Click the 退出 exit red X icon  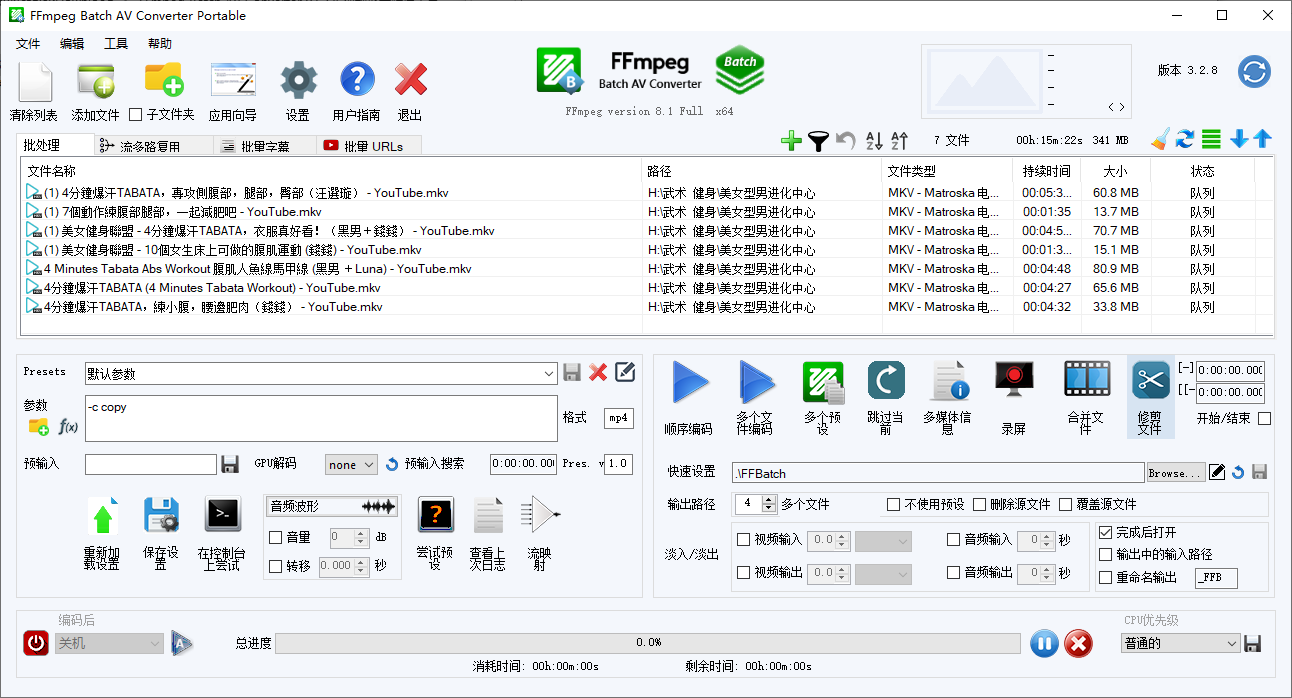point(410,80)
